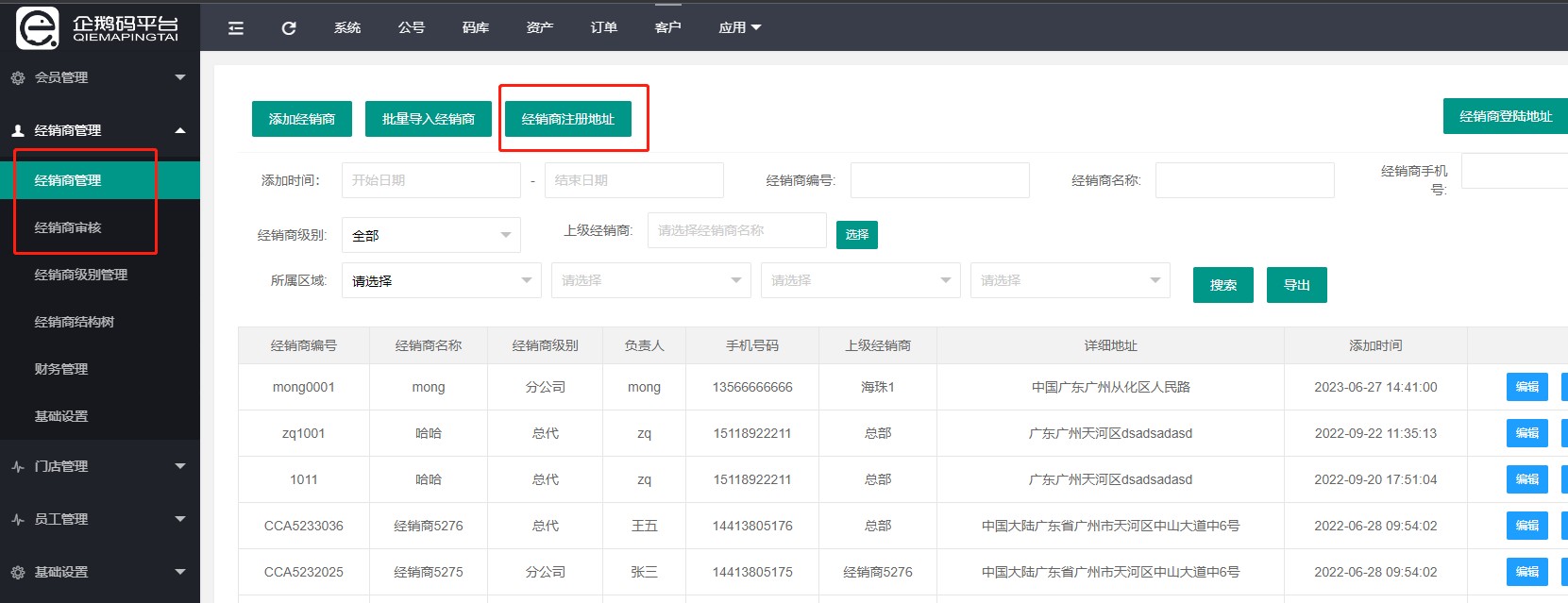Image resolution: width=1568 pixels, height=603 pixels.
Task: Click the 13566666666 phone cell
Action: (752, 387)
